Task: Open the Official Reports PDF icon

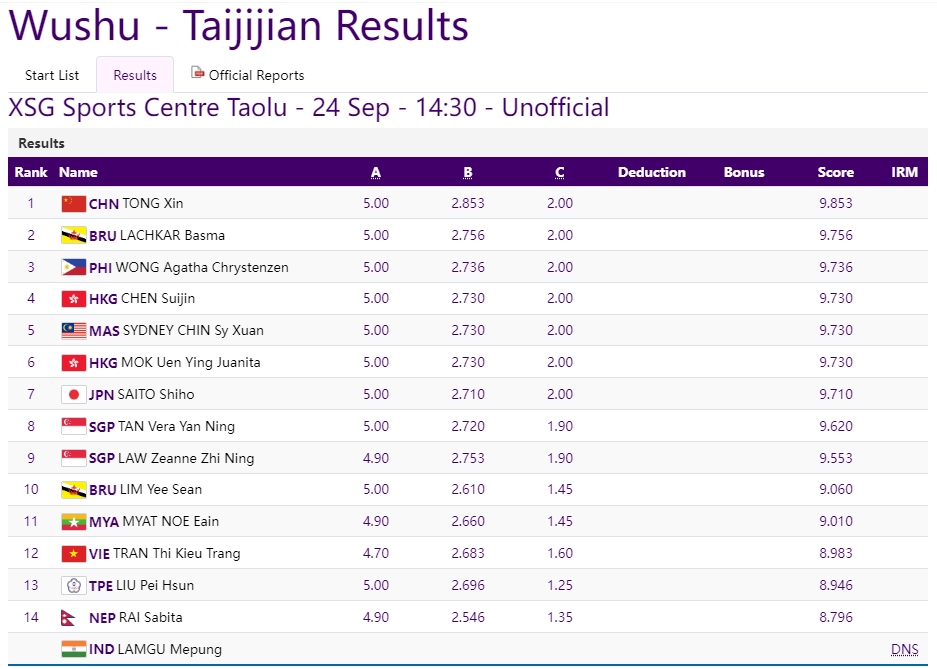Action: click(x=197, y=73)
